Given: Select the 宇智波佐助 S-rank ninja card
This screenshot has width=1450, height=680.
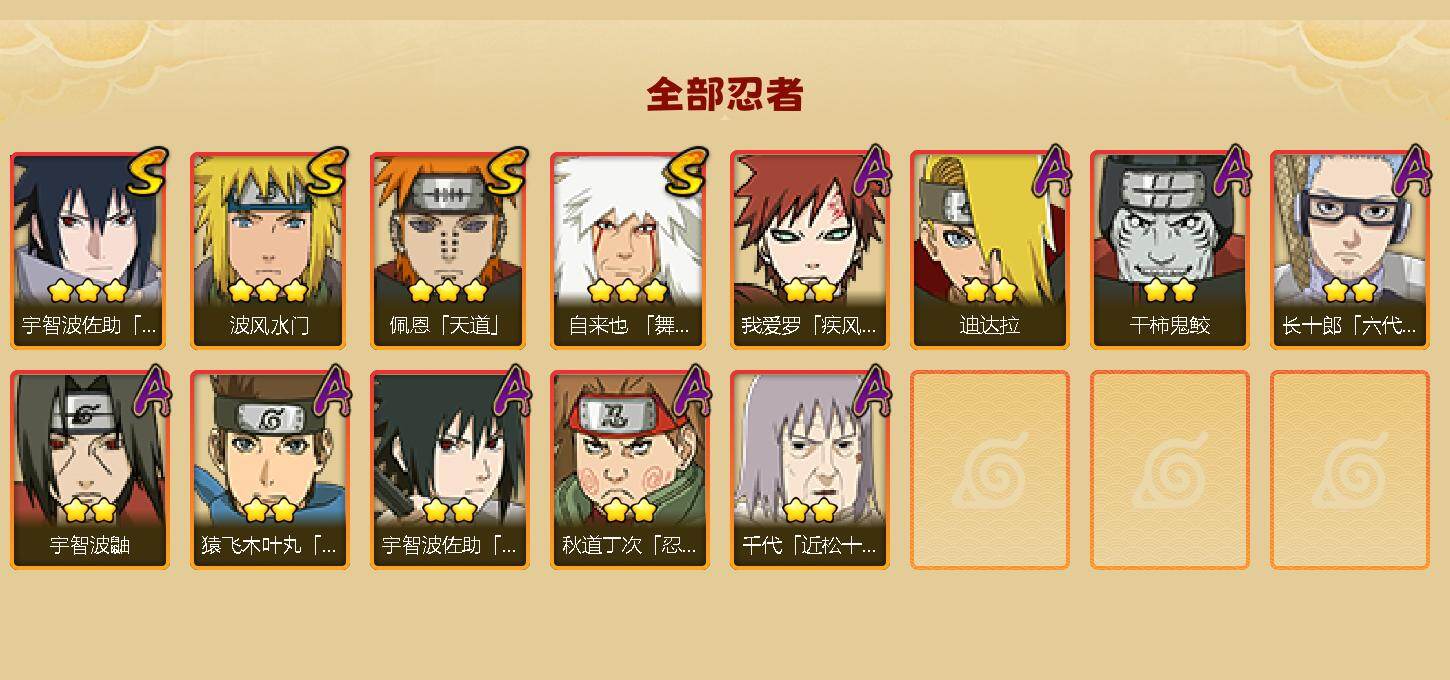Looking at the screenshot, I should [90, 250].
